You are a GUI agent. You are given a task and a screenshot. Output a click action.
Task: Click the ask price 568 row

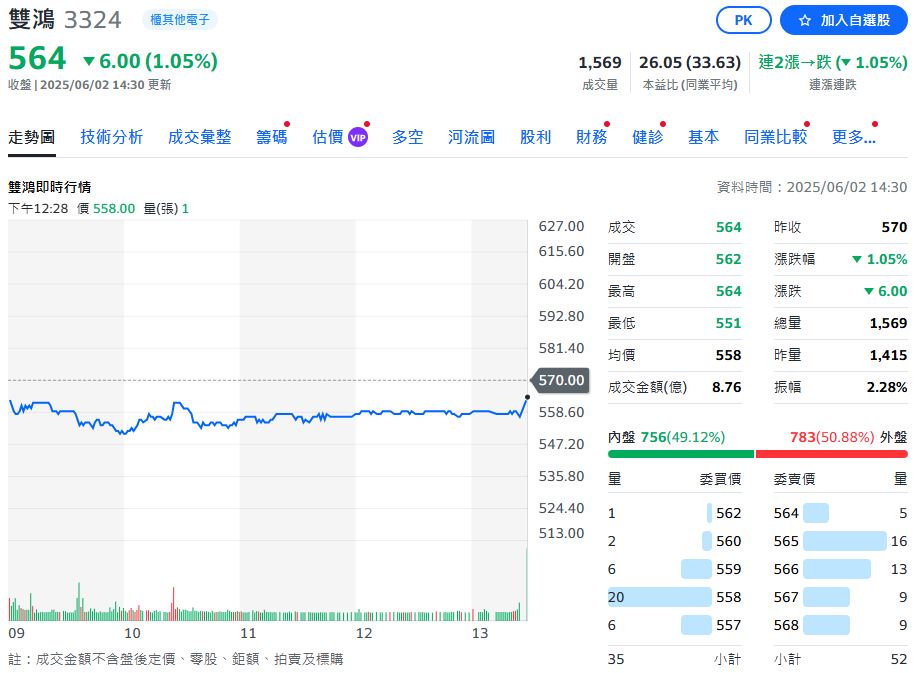(x=840, y=626)
